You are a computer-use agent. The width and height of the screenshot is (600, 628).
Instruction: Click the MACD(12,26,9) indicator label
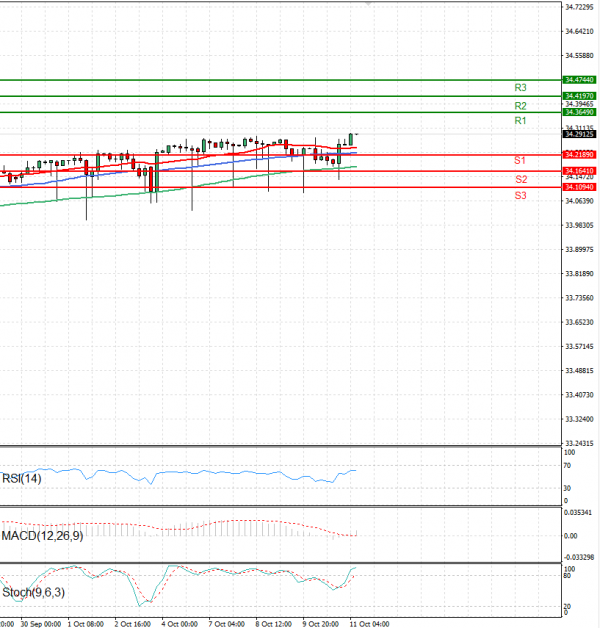point(42,536)
